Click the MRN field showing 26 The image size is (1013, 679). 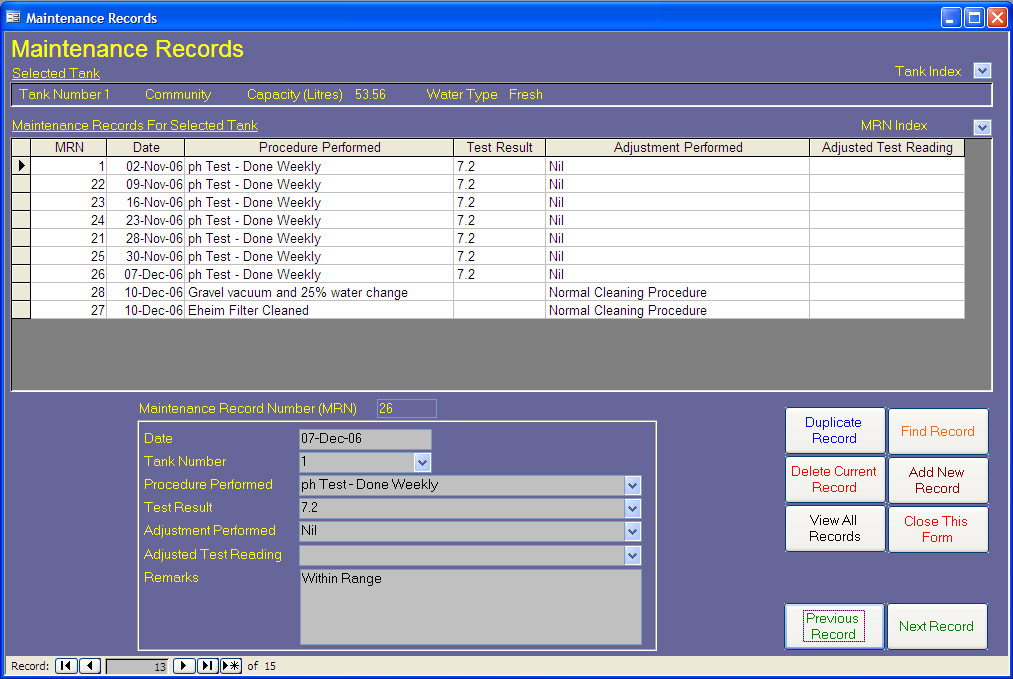(406, 408)
